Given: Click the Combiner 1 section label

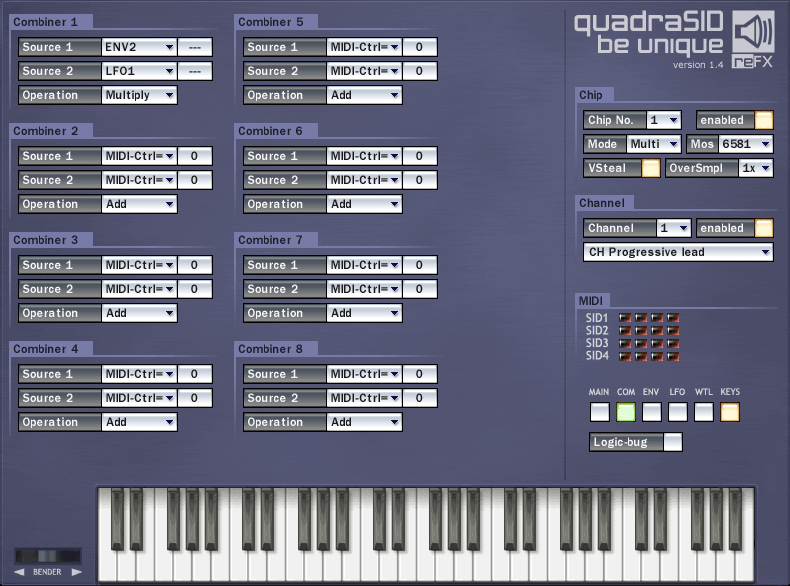Looking at the screenshot, I should [x=45, y=22].
